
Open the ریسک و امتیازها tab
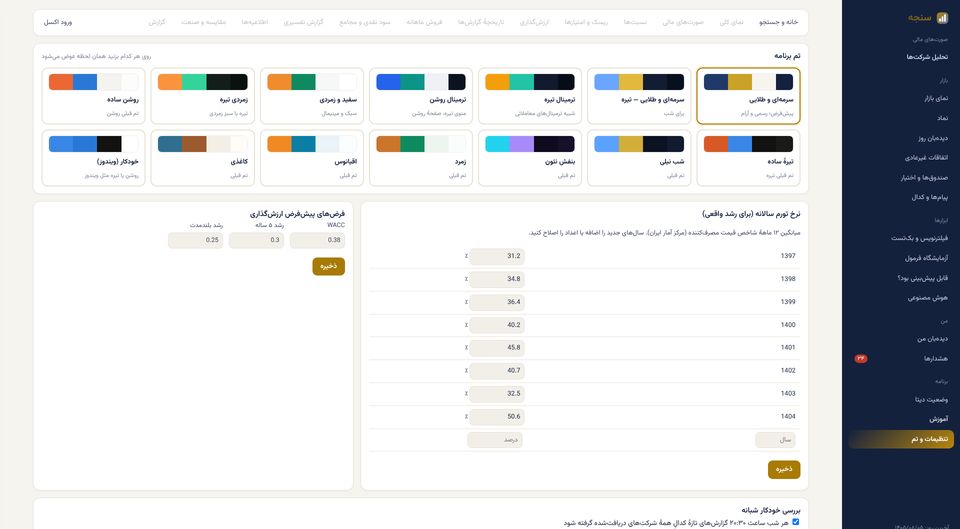[x=587, y=22]
